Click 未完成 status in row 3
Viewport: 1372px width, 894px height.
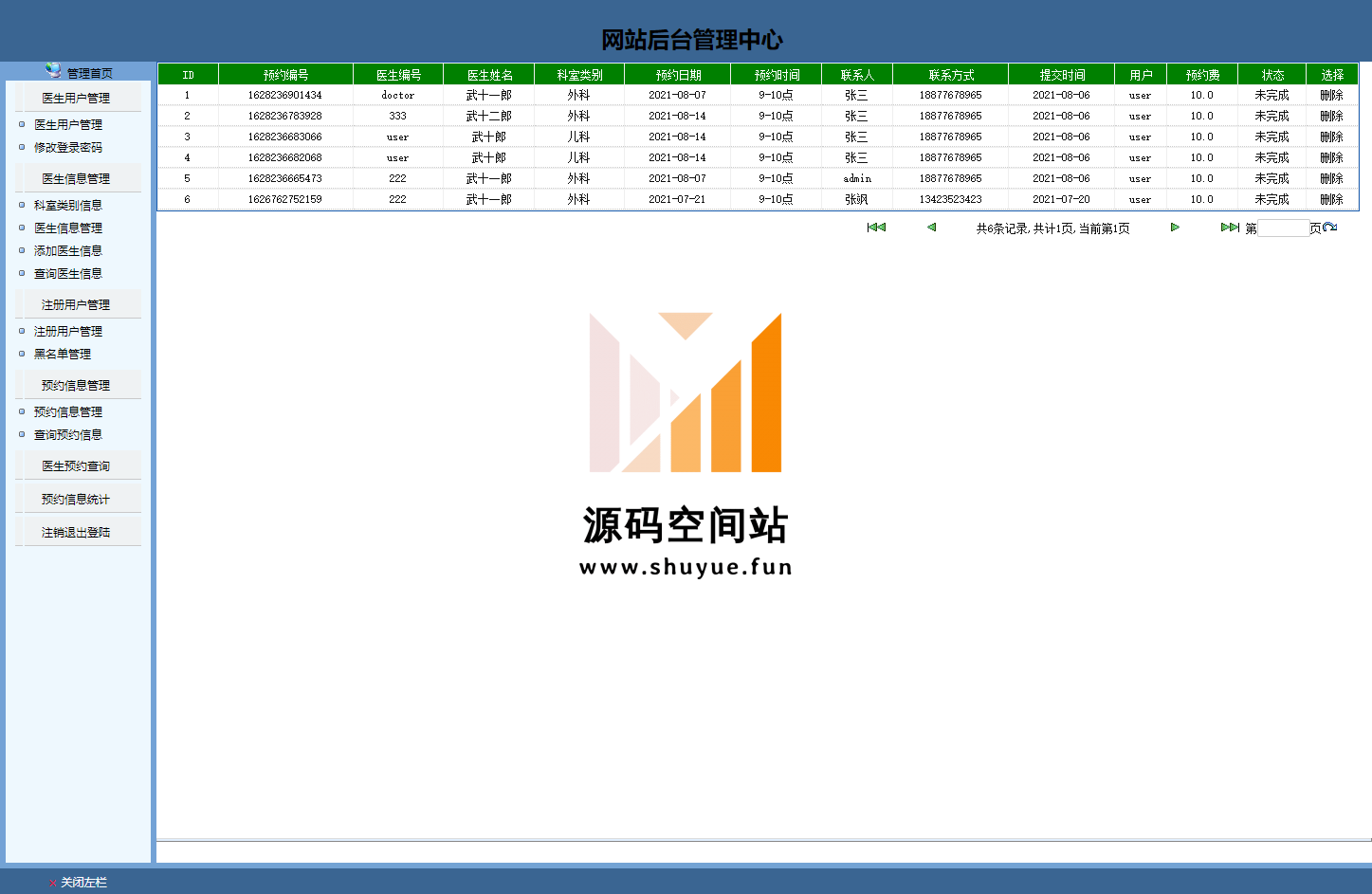[1272, 137]
